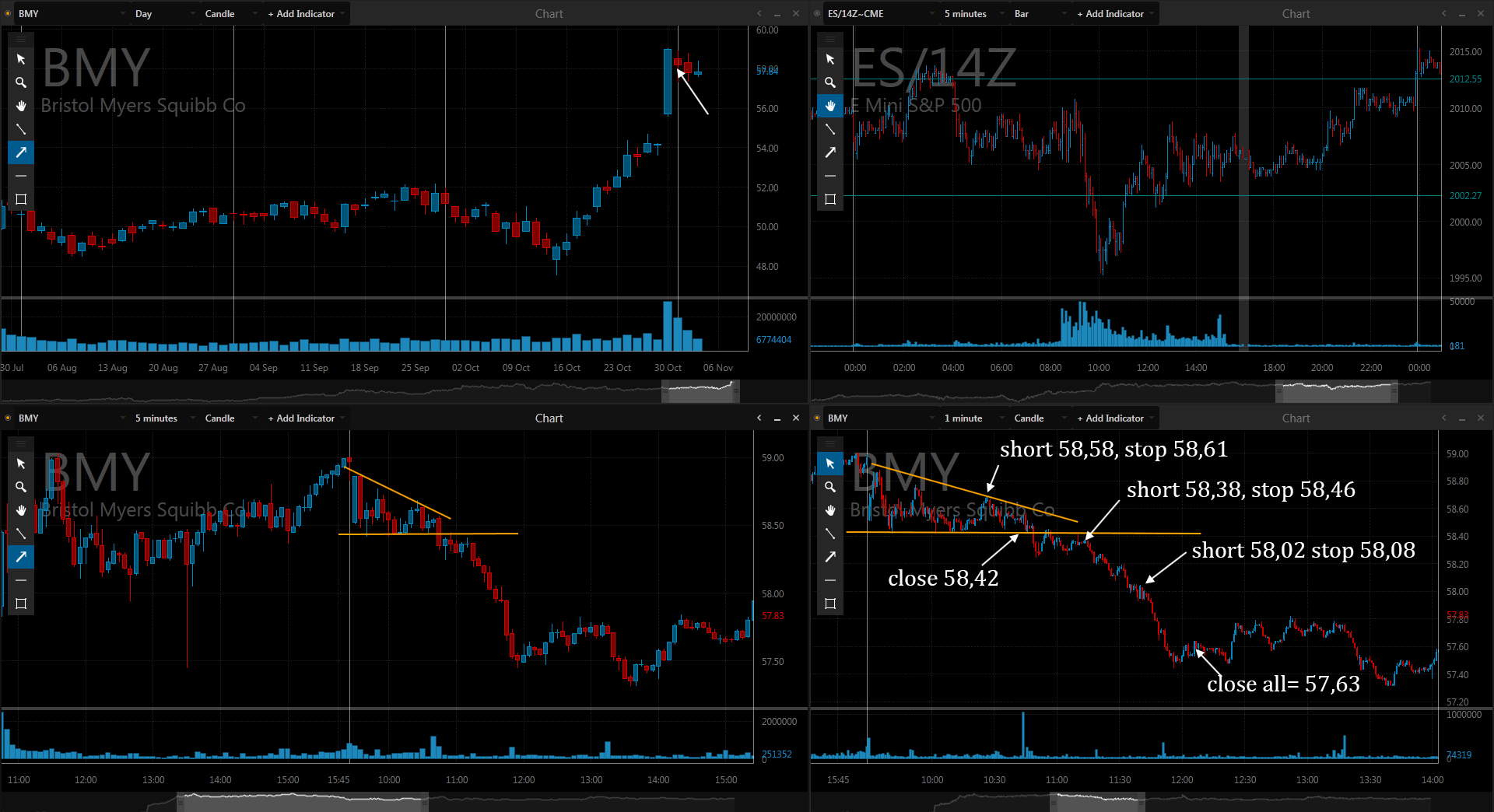Select the zoom magnifier in BMY Day chart
Screen dimensions: 1494x812
(21, 82)
